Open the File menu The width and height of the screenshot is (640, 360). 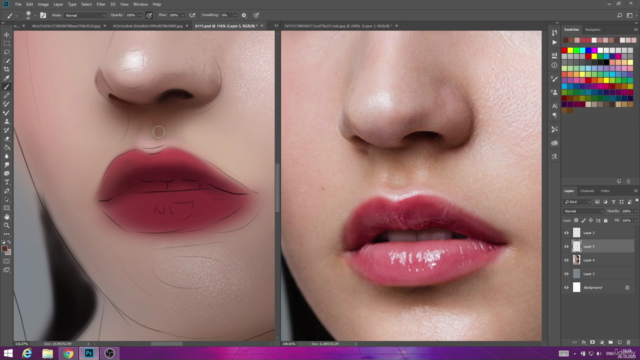pos(18,4)
